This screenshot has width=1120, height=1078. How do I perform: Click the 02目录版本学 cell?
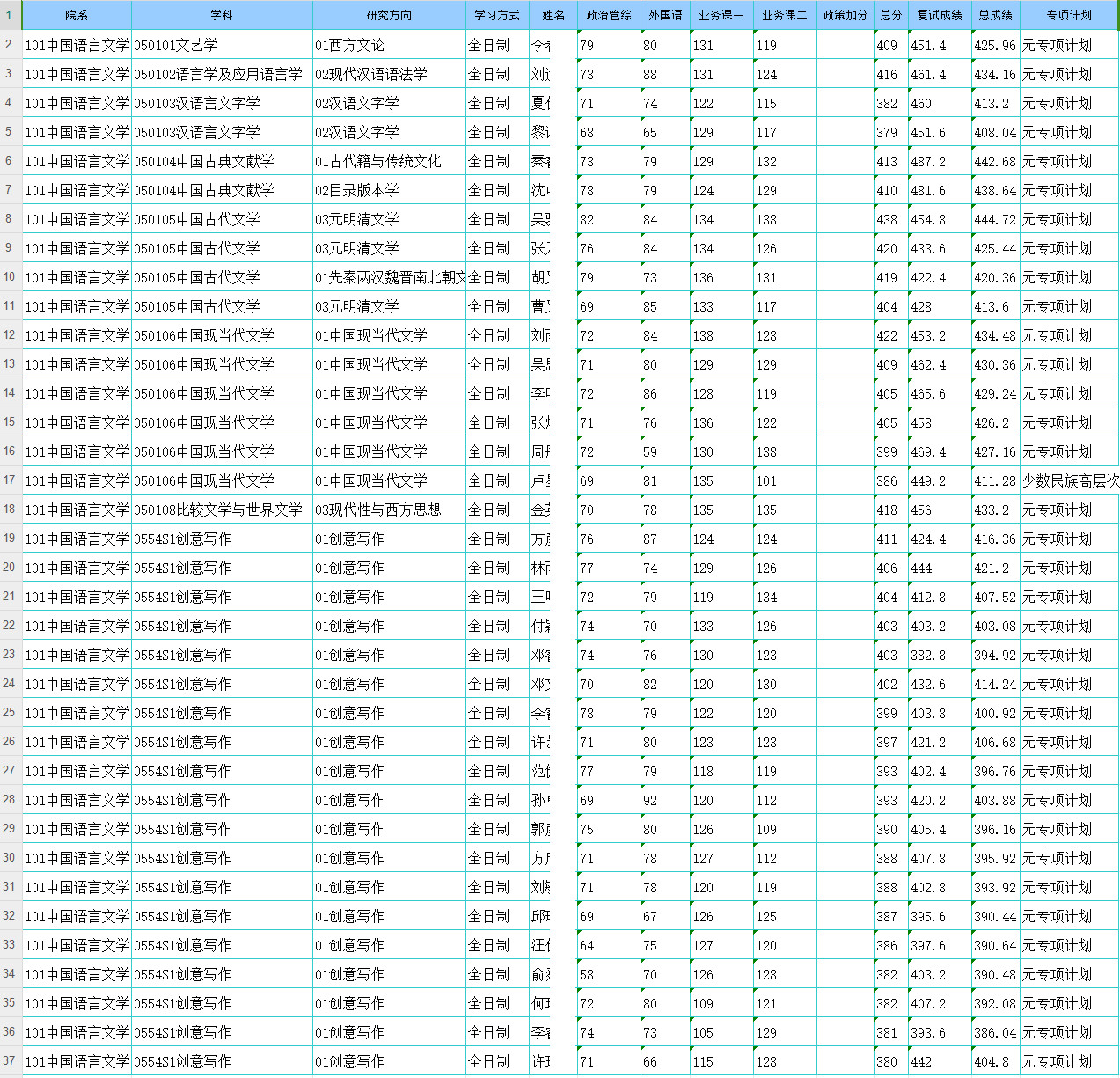[x=389, y=191]
